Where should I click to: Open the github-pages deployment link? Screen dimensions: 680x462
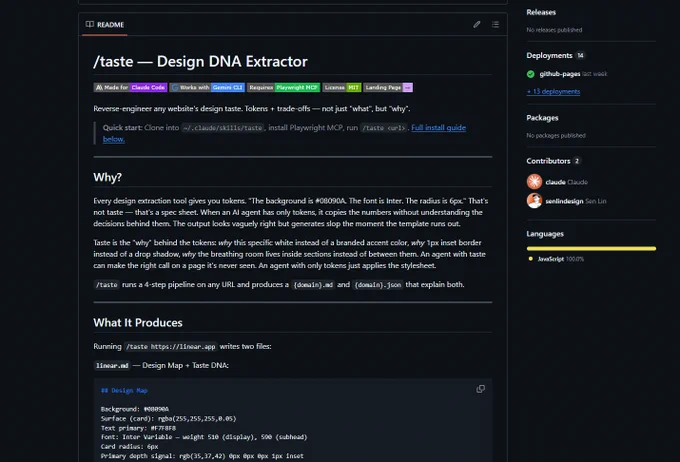point(559,74)
